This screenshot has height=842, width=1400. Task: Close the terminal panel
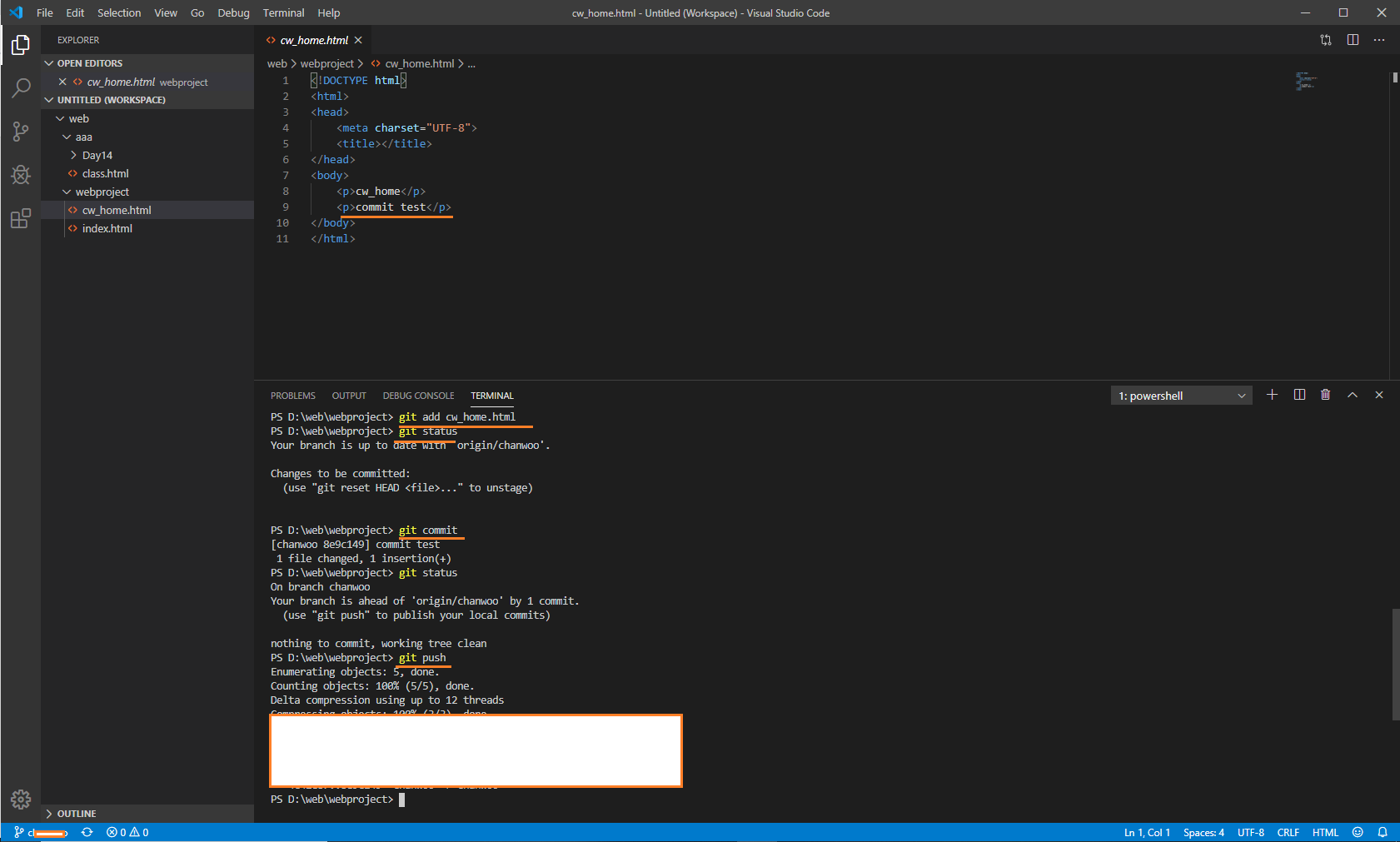1379,395
